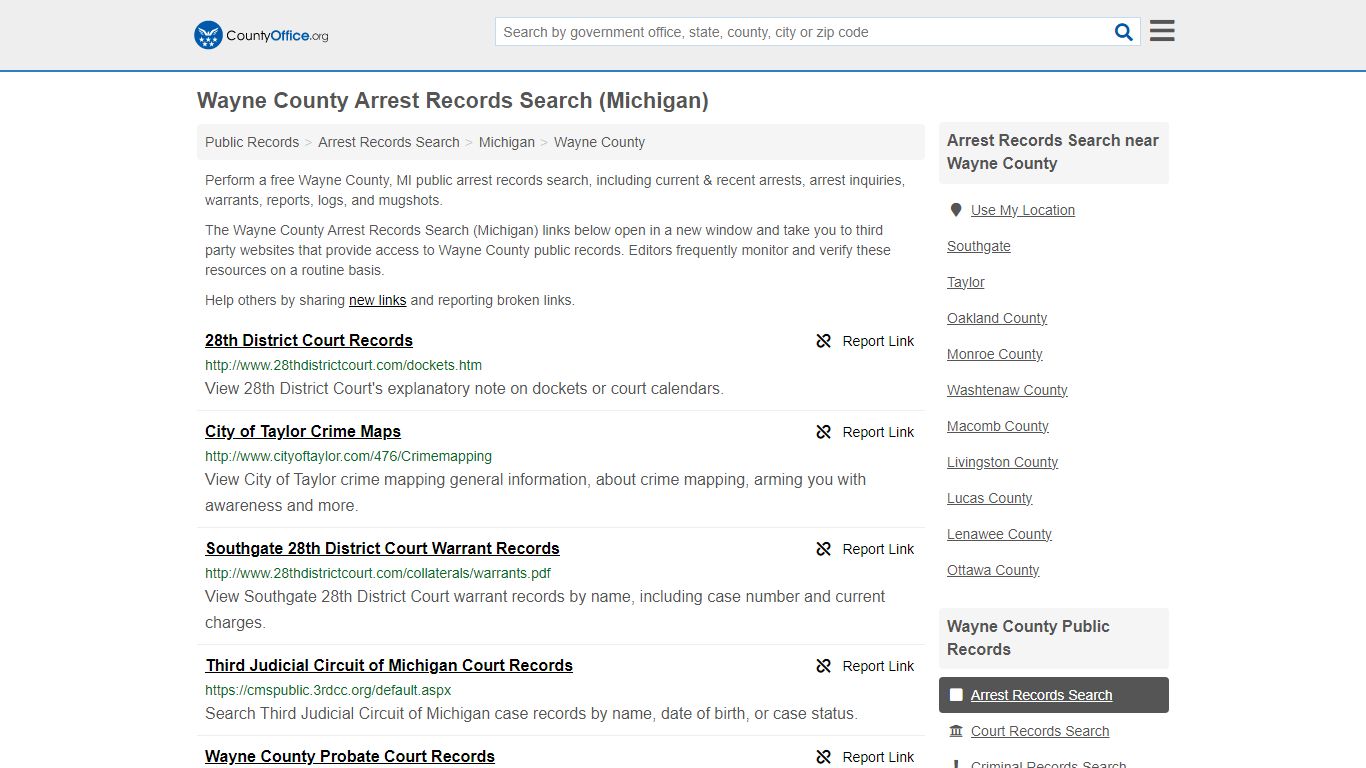Click Use My Location

1023,210
